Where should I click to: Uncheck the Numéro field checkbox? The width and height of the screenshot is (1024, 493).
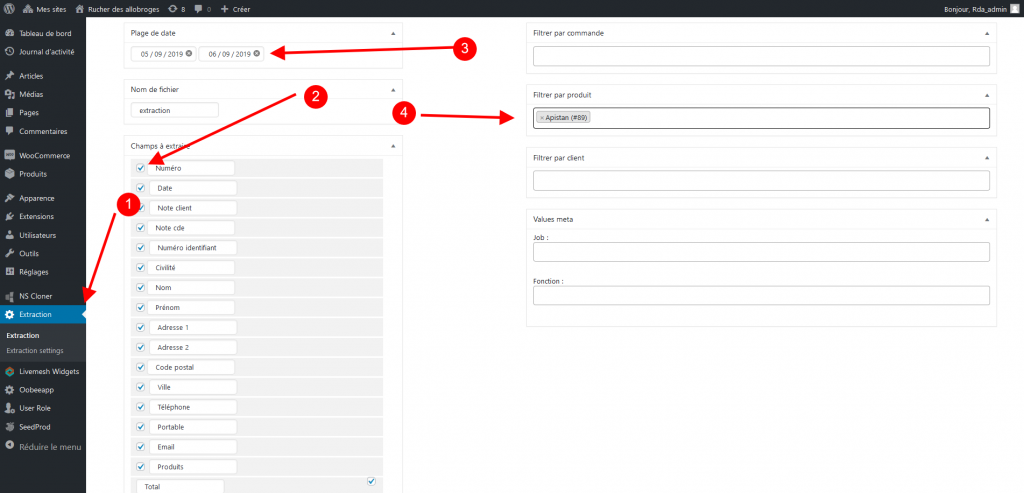pyautogui.click(x=141, y=168)
